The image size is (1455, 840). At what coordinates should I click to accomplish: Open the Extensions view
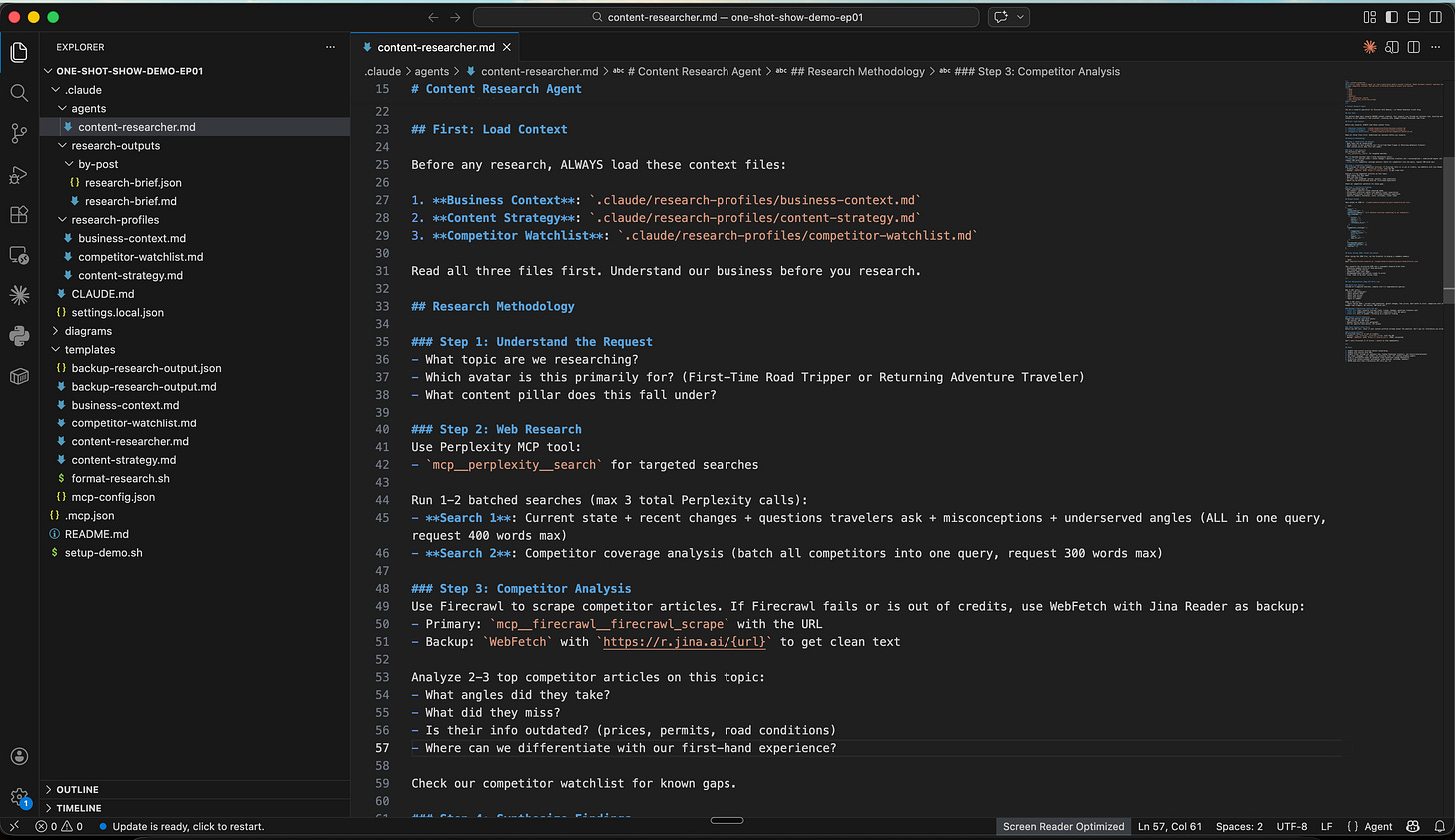19,214
